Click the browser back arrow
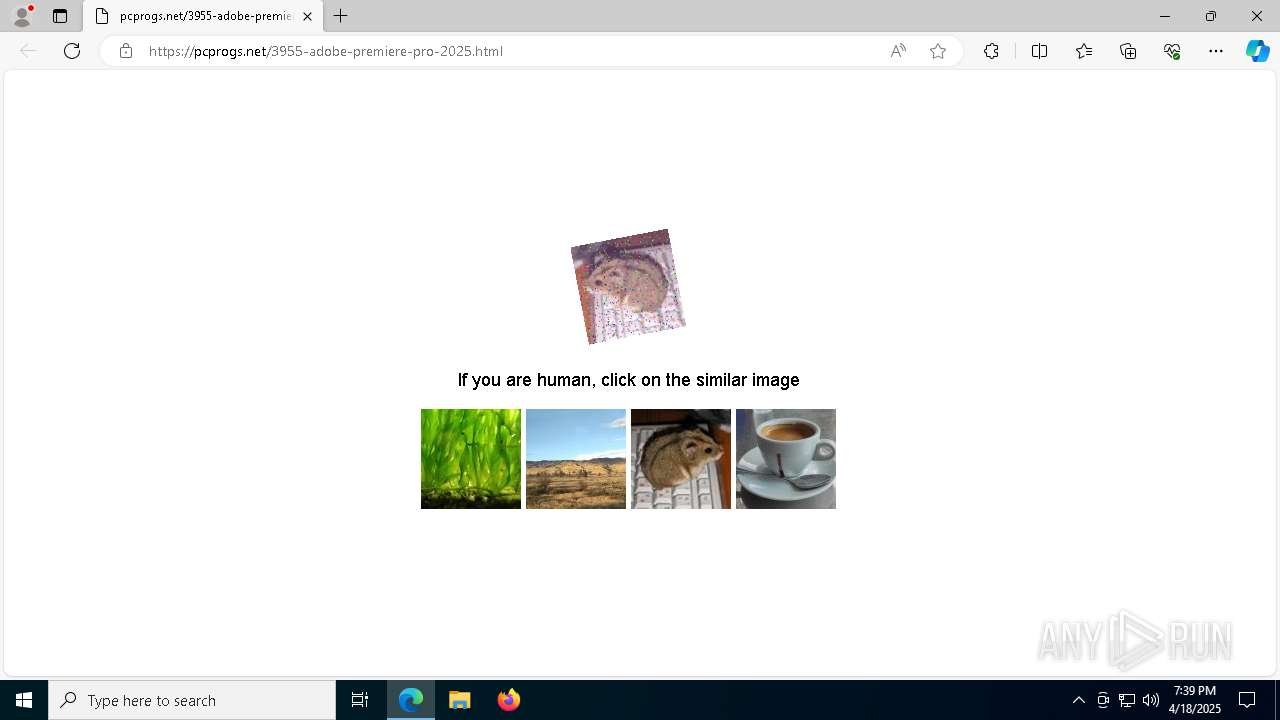The image size is (1280, 720). 28,51
